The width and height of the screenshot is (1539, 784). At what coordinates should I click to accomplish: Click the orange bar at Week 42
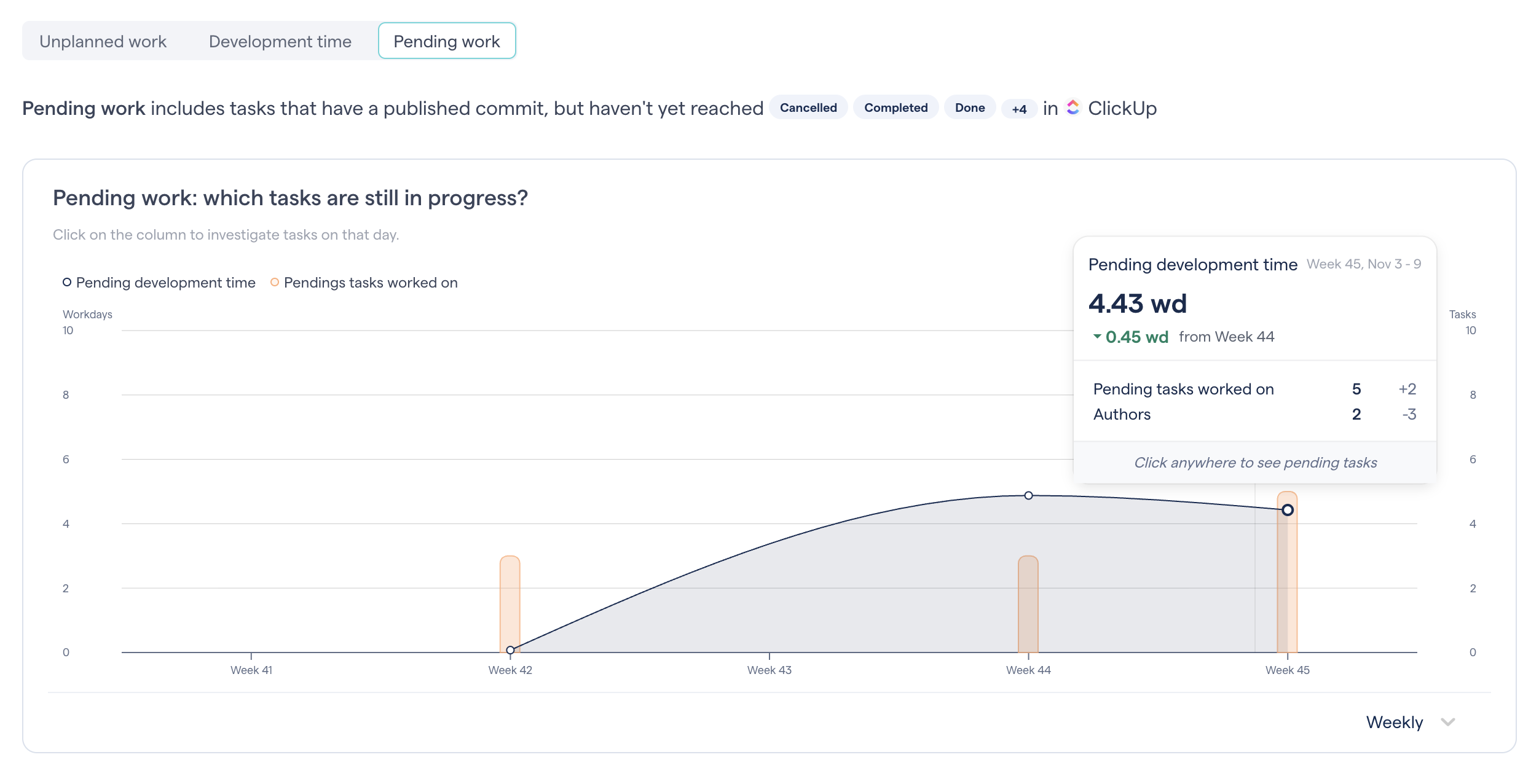point(510,596)
